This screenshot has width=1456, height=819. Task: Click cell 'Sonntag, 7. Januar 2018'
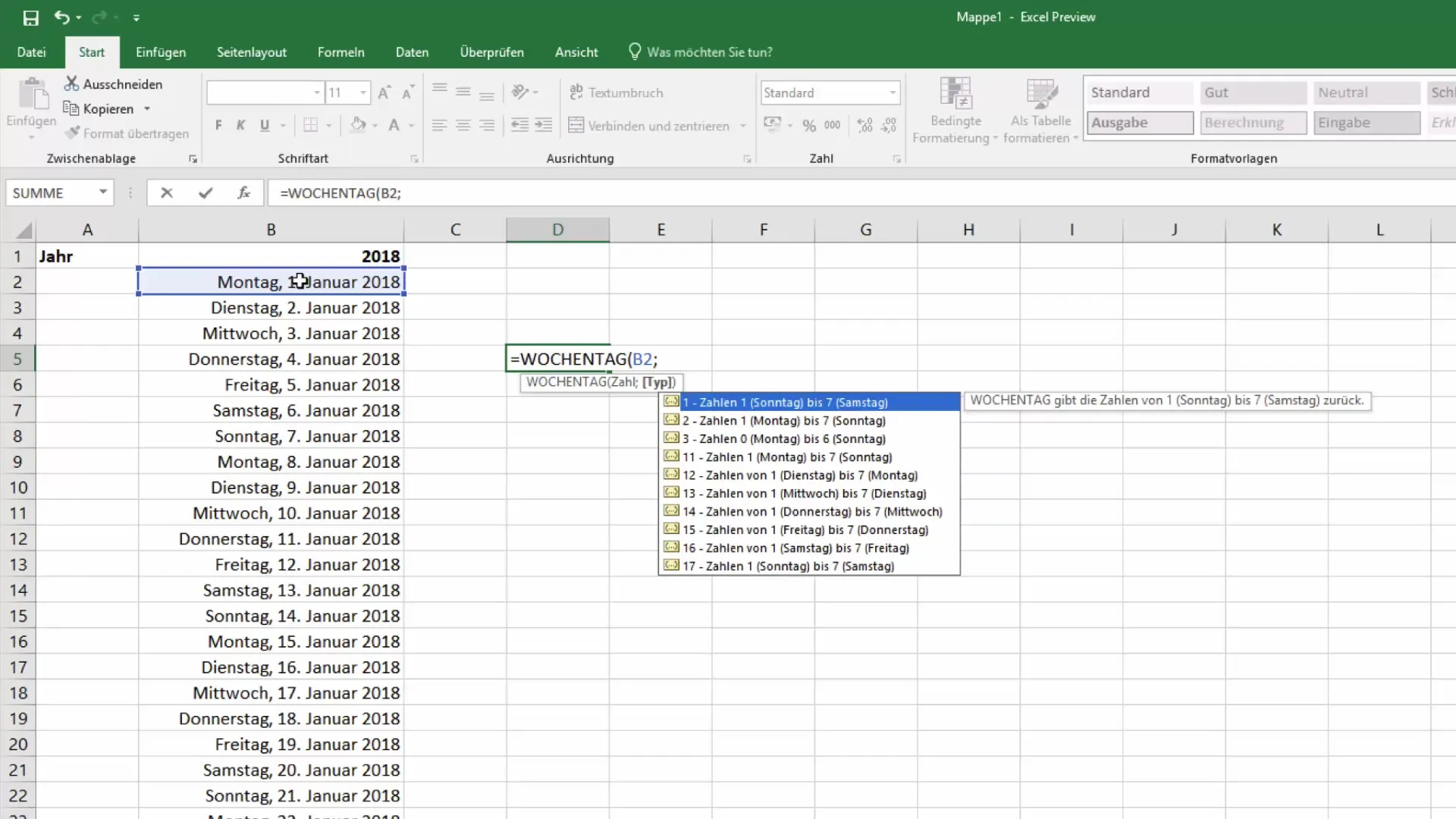[271, 436]
